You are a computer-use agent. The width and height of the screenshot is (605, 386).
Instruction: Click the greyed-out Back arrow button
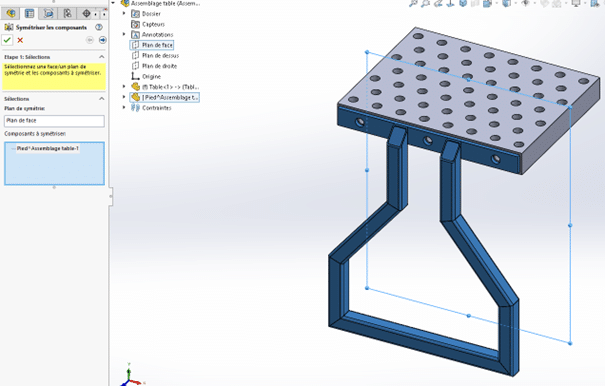coord(90,40)
